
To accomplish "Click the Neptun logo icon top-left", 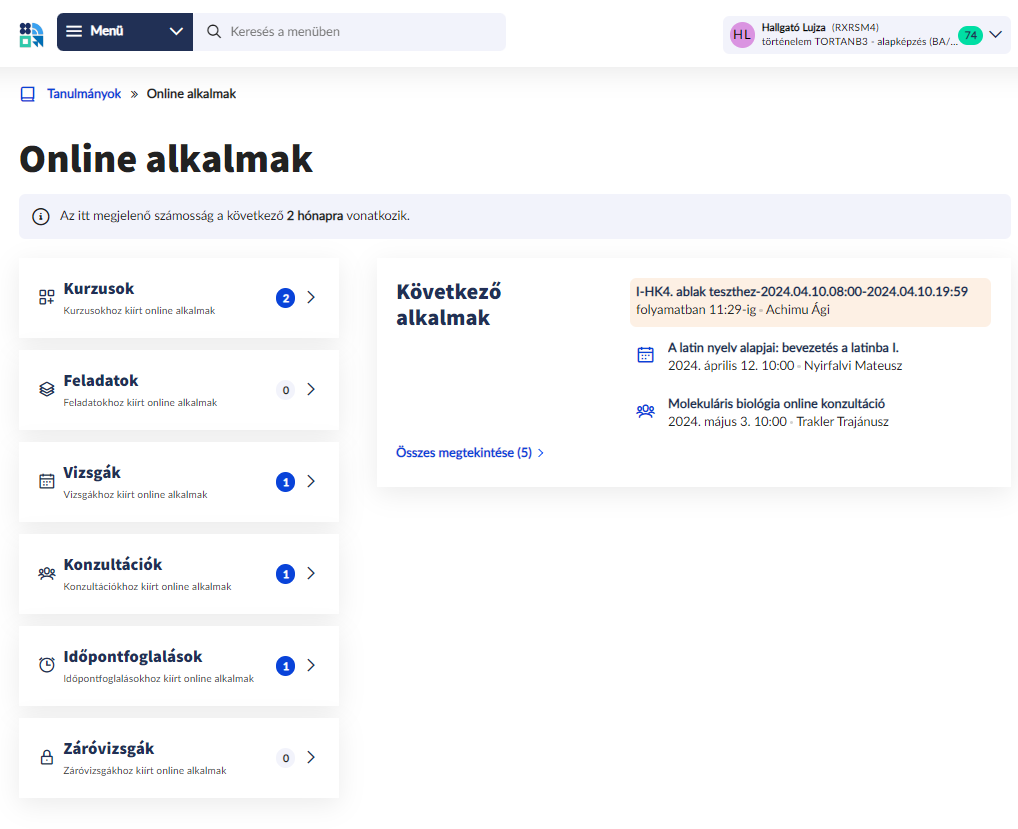I will tap(31, 32).
